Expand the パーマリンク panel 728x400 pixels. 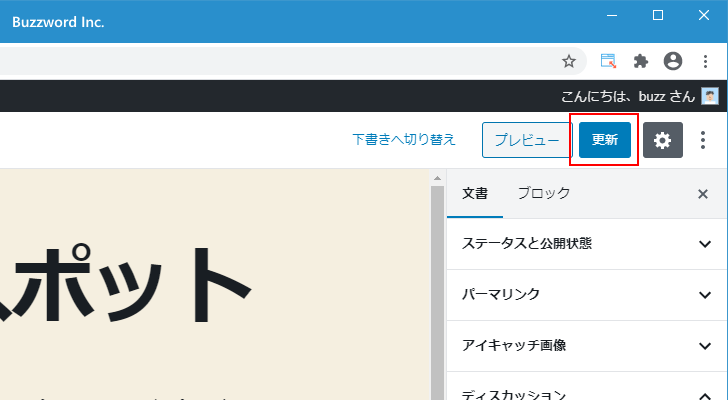point(587,294)
